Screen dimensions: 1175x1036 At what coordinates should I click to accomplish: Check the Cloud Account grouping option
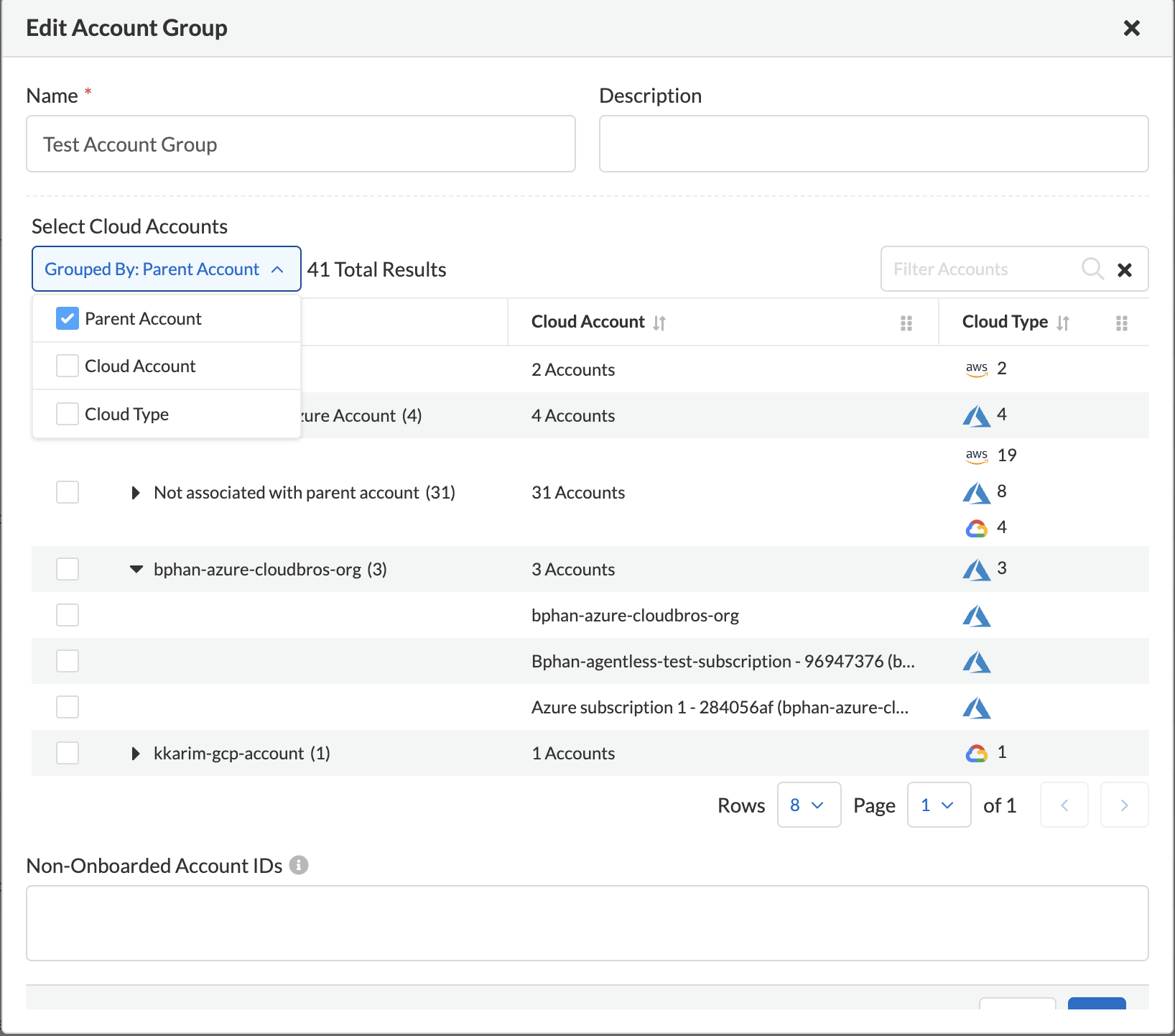tap(68, 366)
